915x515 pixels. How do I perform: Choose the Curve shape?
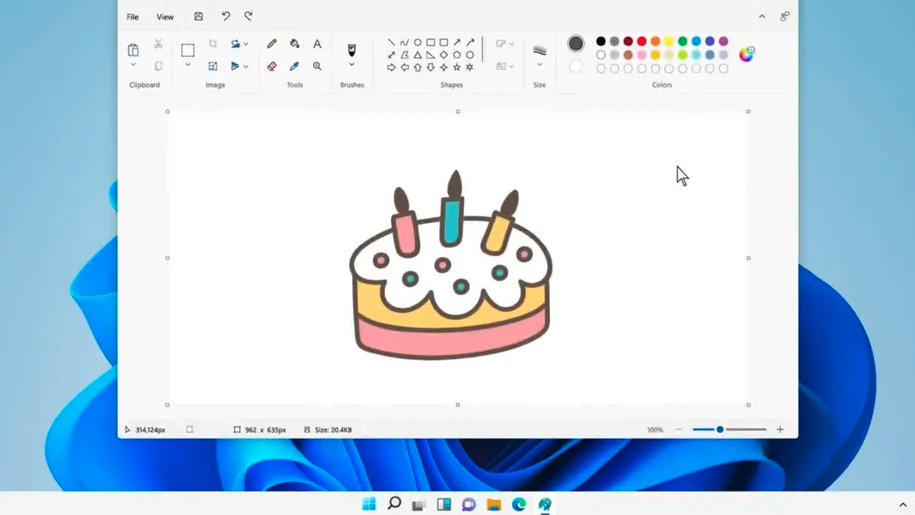404,43
